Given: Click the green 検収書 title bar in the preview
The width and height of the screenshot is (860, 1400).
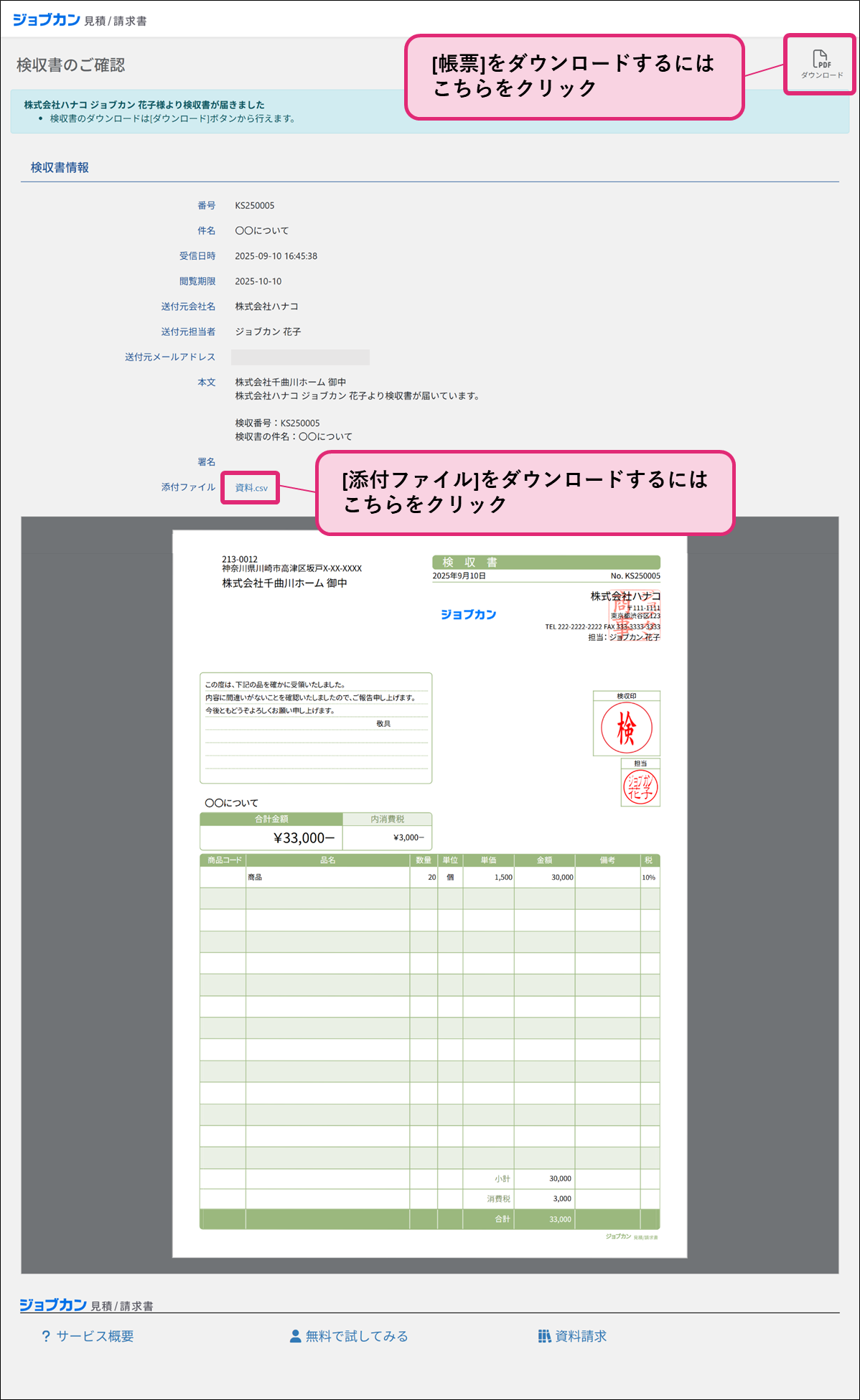Looking at the screenshot, I should point(546,563).
